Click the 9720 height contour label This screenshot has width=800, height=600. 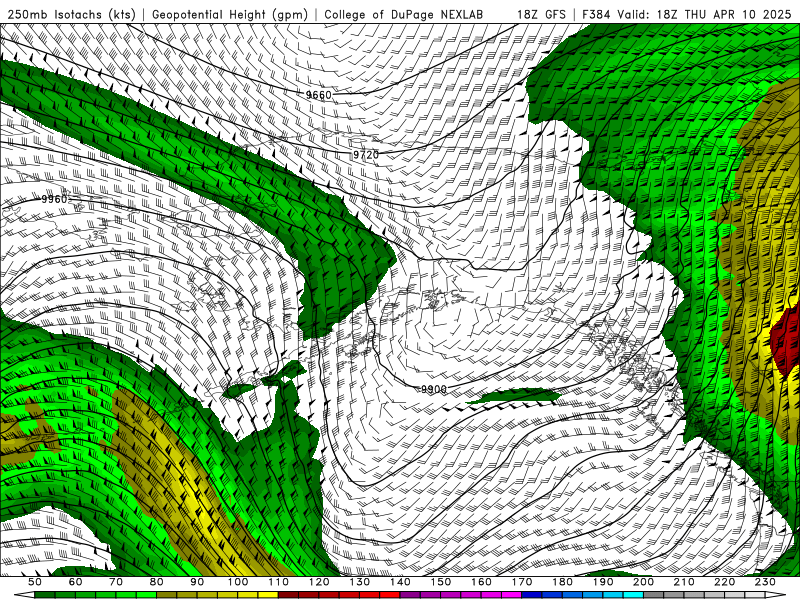point(366,154)
